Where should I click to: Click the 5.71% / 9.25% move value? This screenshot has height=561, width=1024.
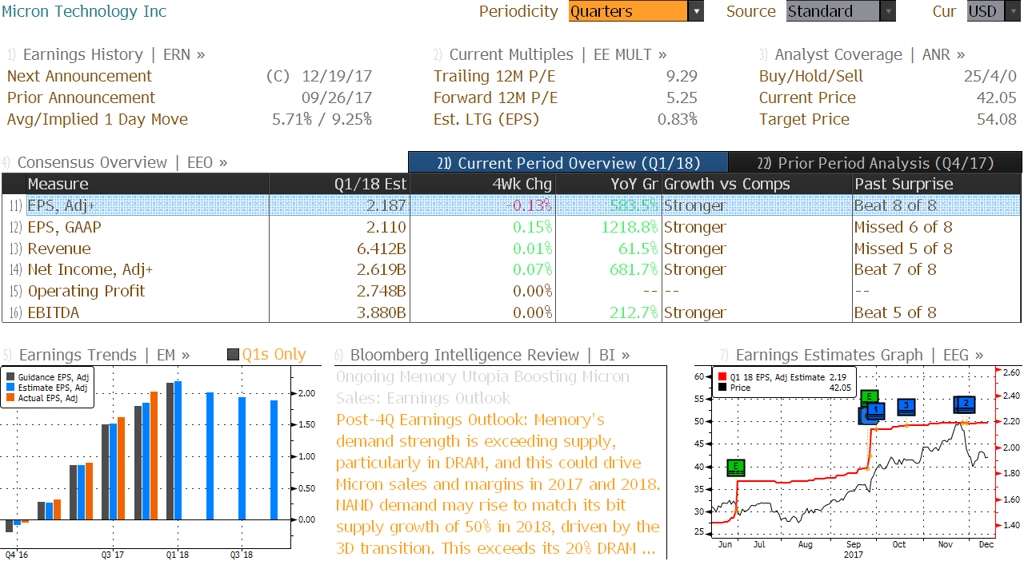[x=322, y=119]
